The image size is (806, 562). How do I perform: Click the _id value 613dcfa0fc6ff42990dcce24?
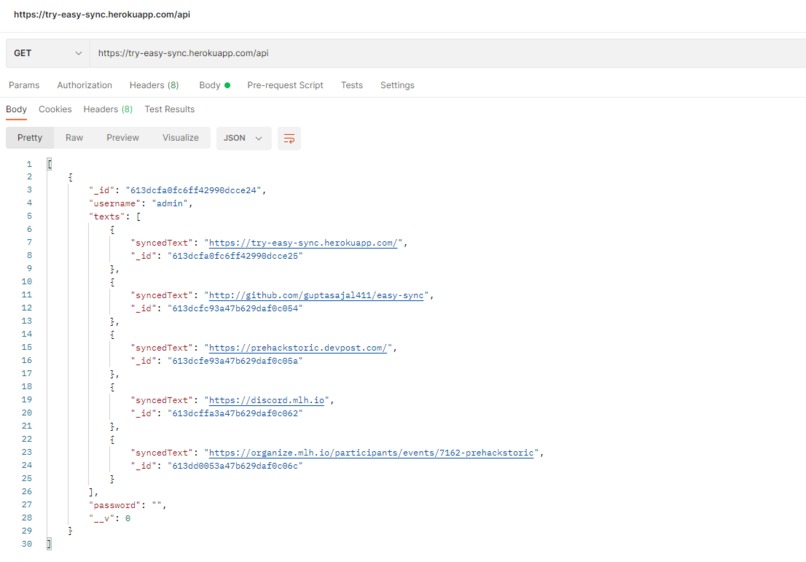coord(193,190)
